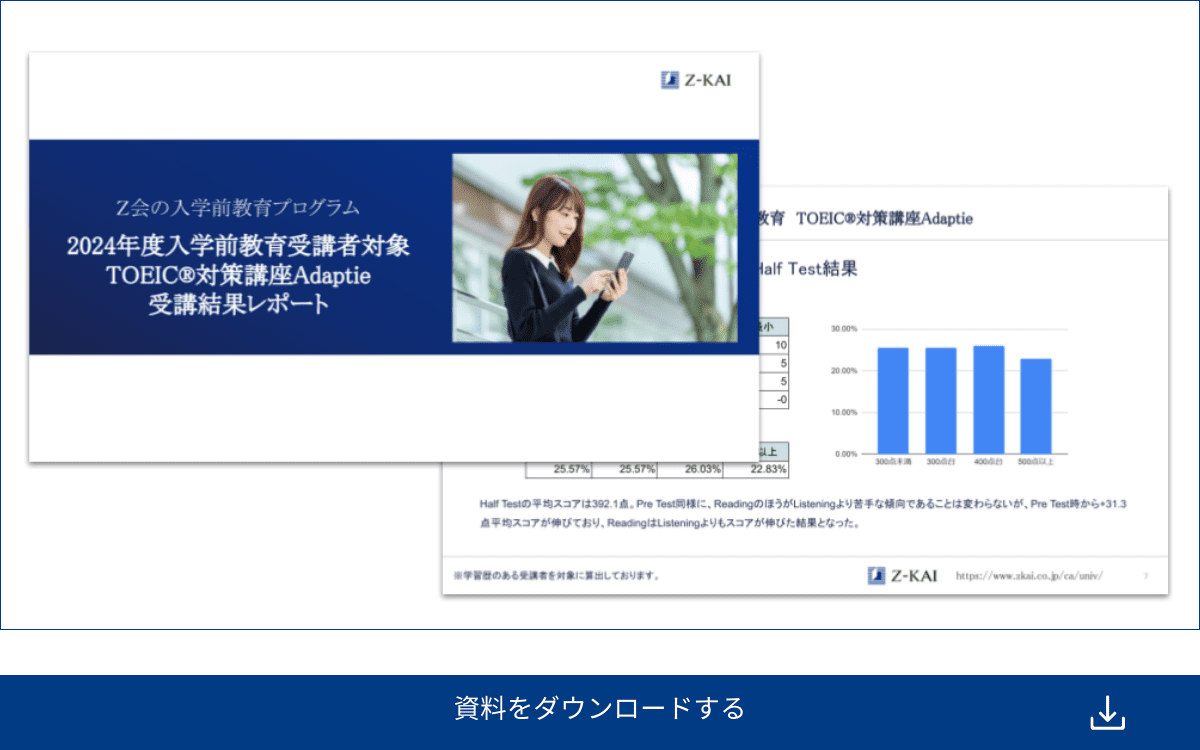The height and width of the screenshot is (750, 1200).
Task: Select the 500点以上 bar in chart
Action: (x=1036, y=406)
